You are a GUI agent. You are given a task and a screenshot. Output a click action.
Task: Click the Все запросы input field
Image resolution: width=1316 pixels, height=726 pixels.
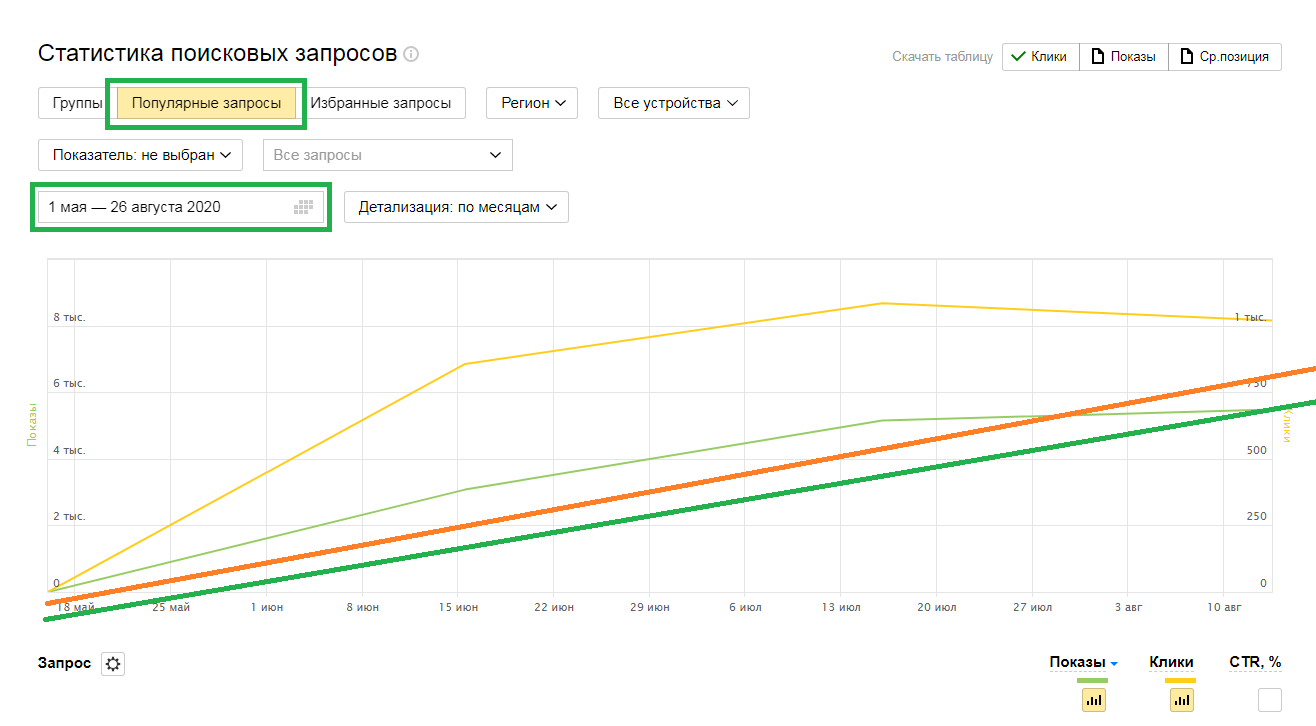pos(387,155)
